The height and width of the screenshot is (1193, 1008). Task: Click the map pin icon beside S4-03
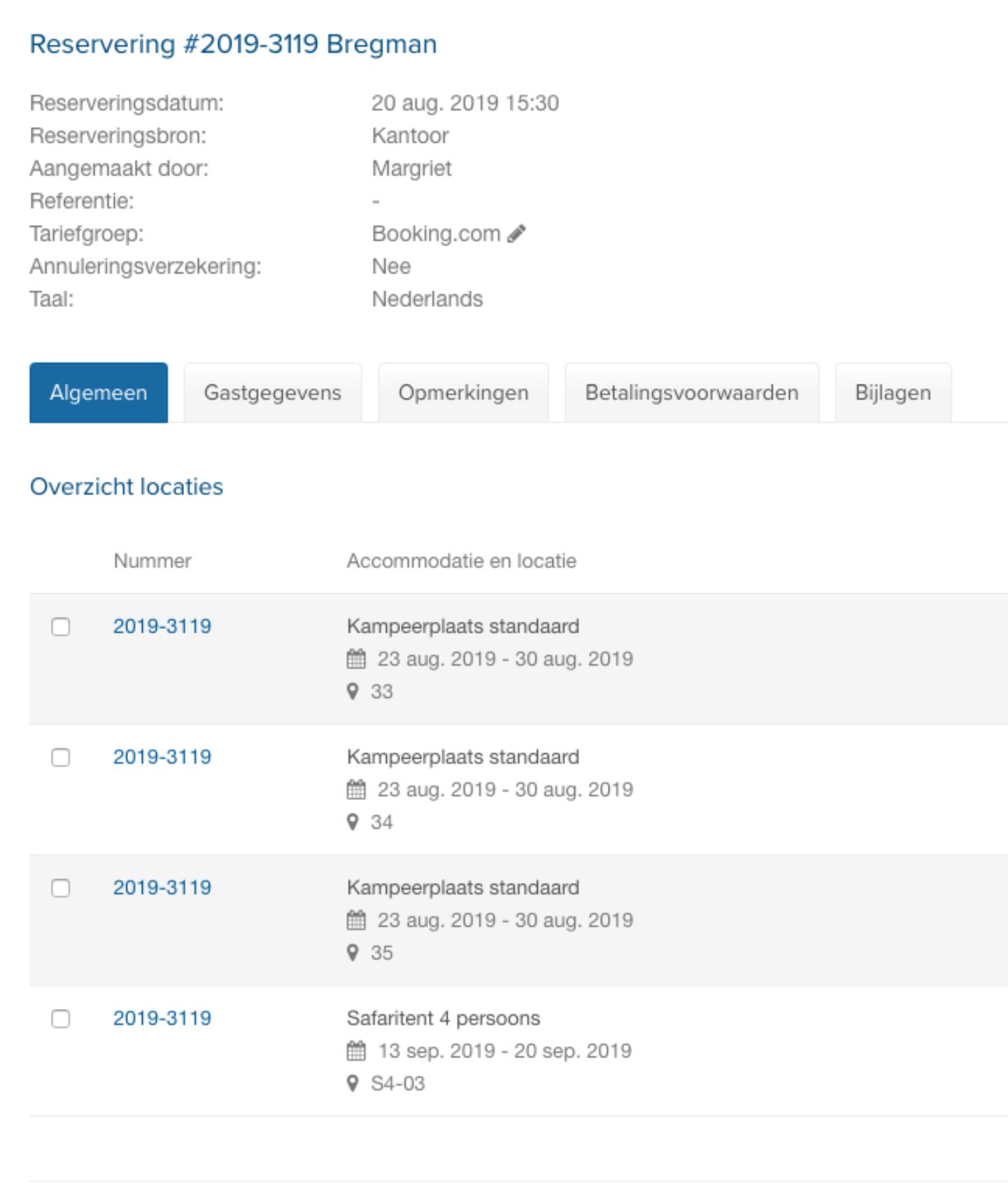coord(353,1084)
